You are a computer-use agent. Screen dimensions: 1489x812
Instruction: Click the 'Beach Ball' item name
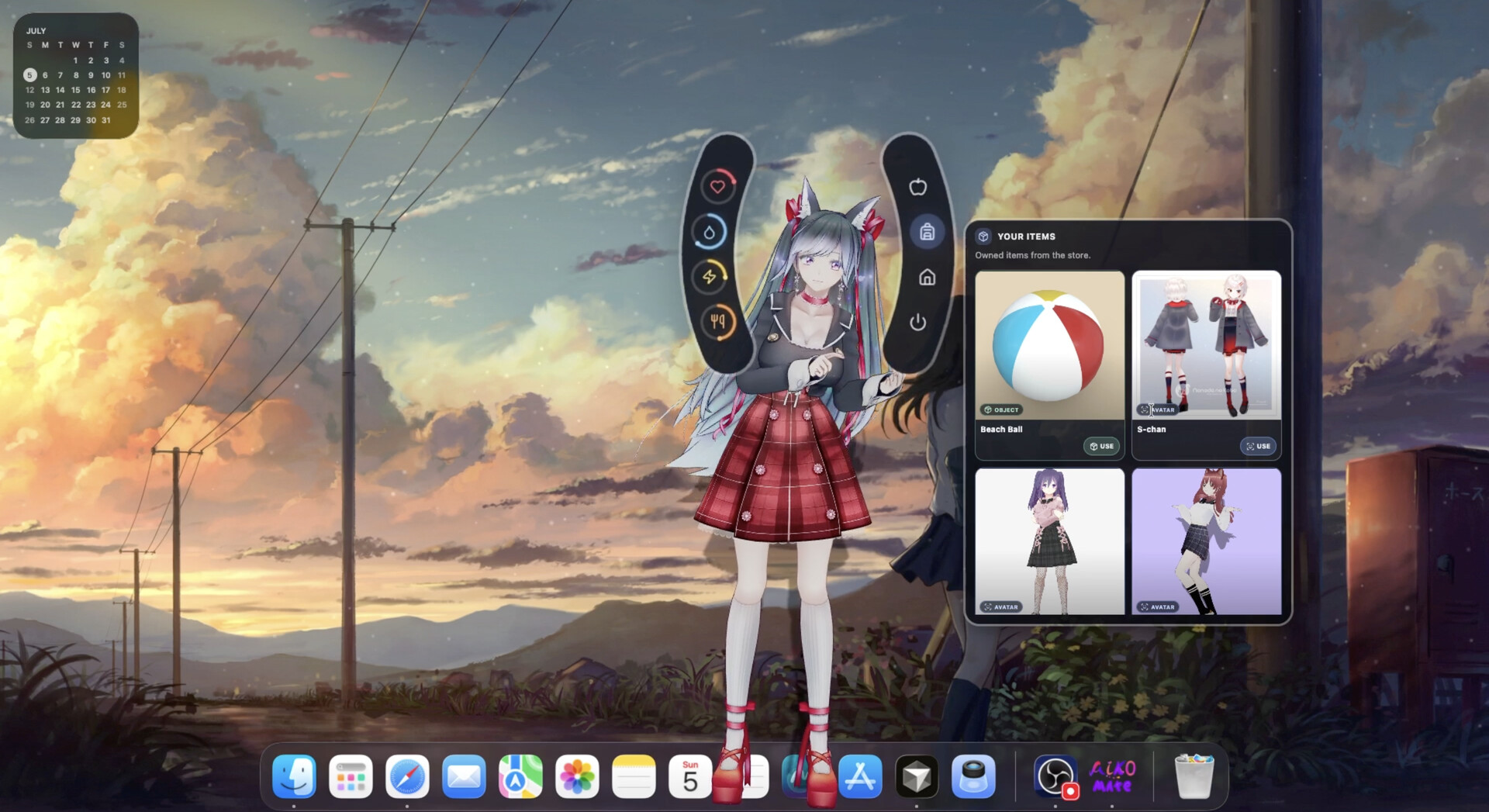[1001, 429]
